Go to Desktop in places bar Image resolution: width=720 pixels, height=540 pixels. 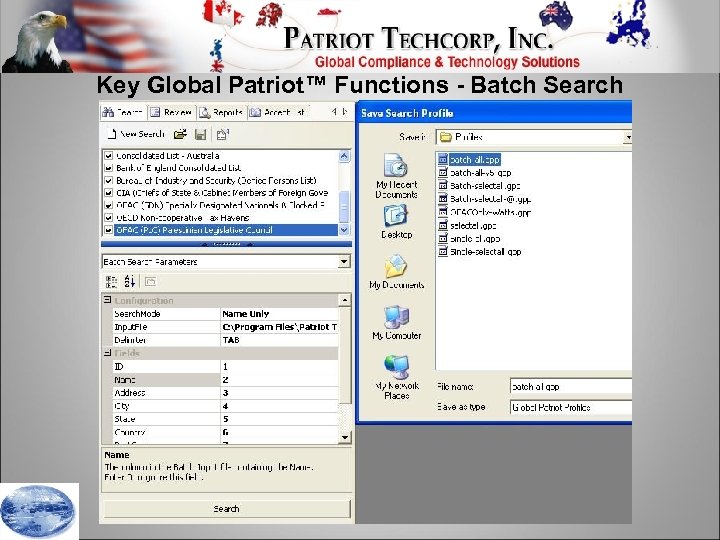click(396, 222)
